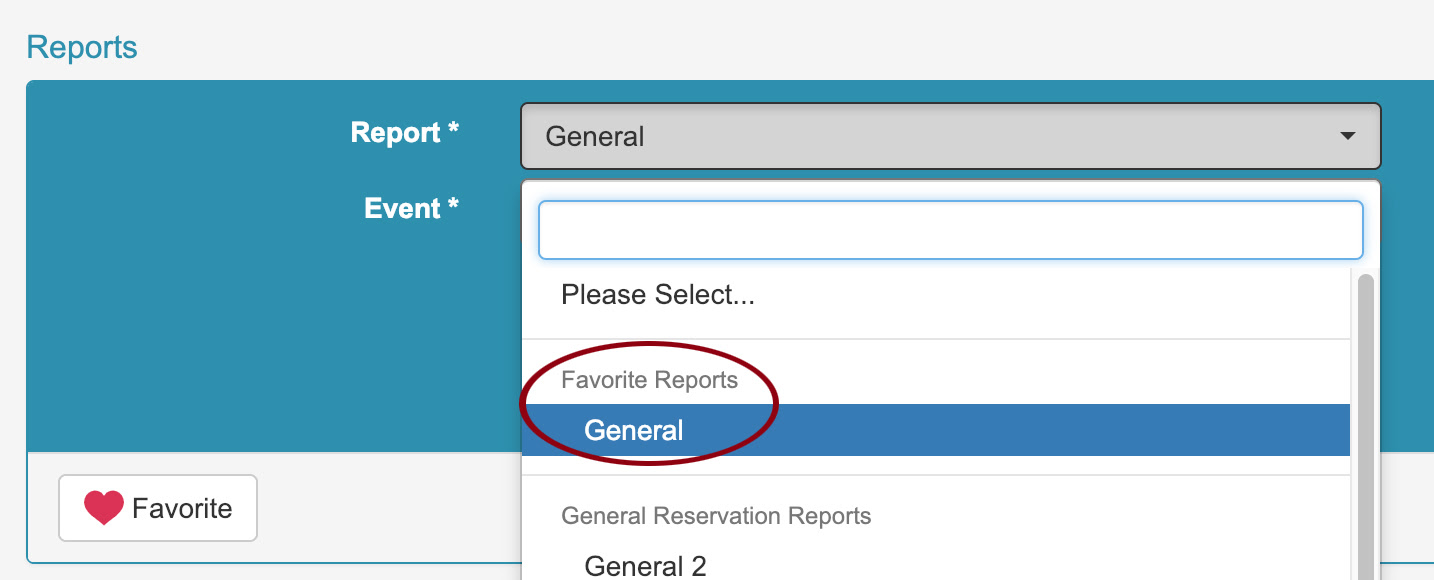Image resolution: width=1434 pixels, height=580 pixels.
Task: Click blank area of blue form panel
Action: 270,330
